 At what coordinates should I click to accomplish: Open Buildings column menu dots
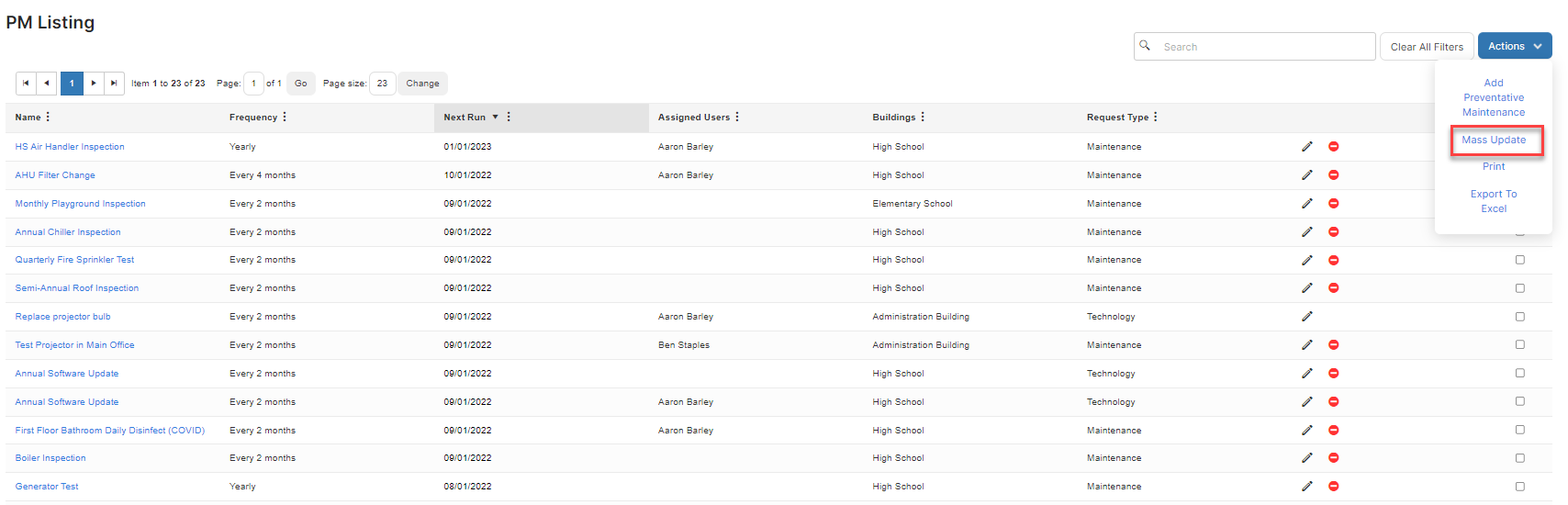(x=923, y=117)
